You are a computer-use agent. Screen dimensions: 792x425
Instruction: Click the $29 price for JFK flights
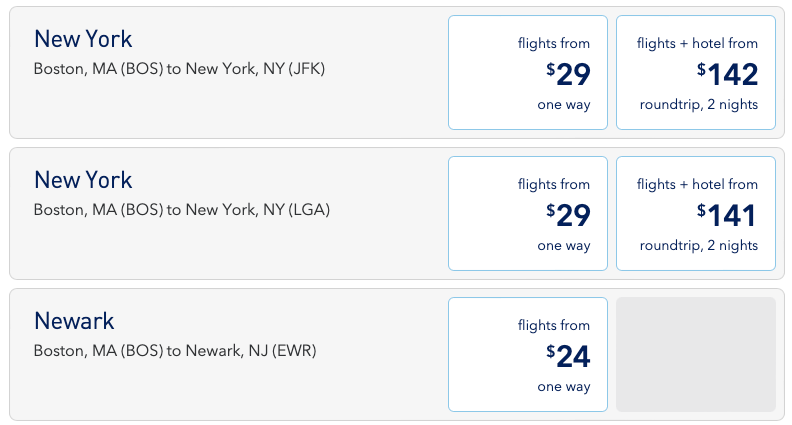click(x=569, y=74)
